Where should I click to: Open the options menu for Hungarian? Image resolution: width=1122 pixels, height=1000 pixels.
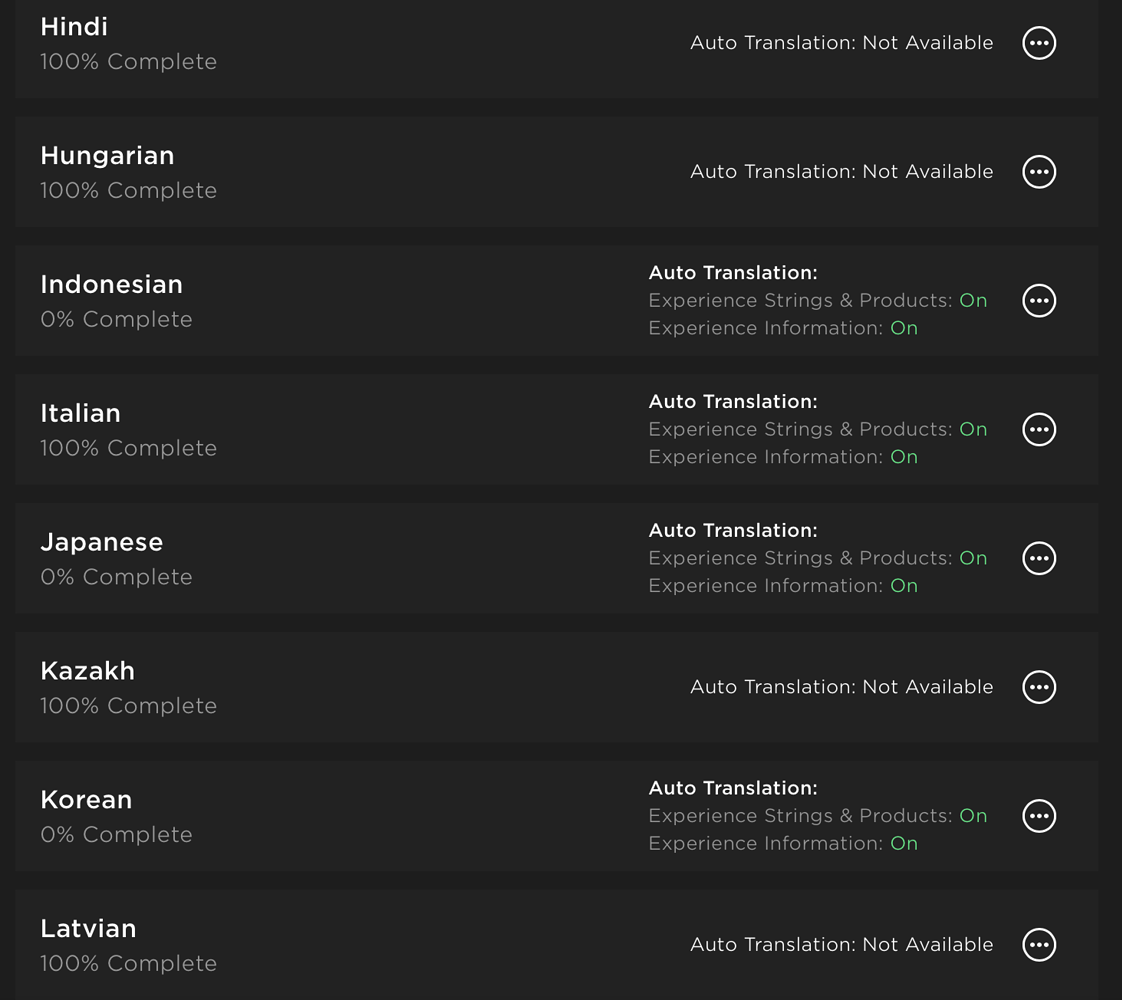[1039, 171]
